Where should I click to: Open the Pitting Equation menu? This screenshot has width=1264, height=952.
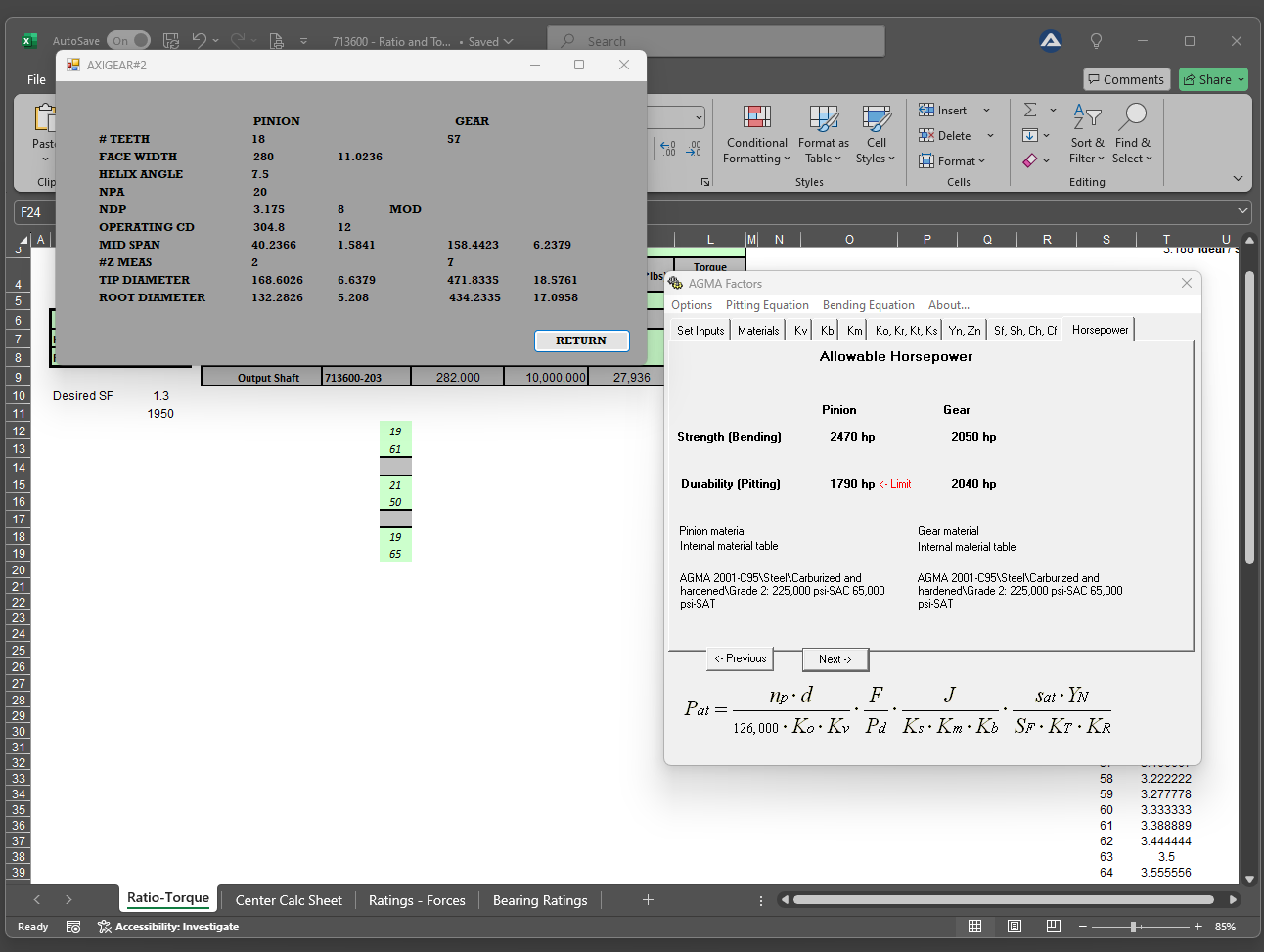767,305
